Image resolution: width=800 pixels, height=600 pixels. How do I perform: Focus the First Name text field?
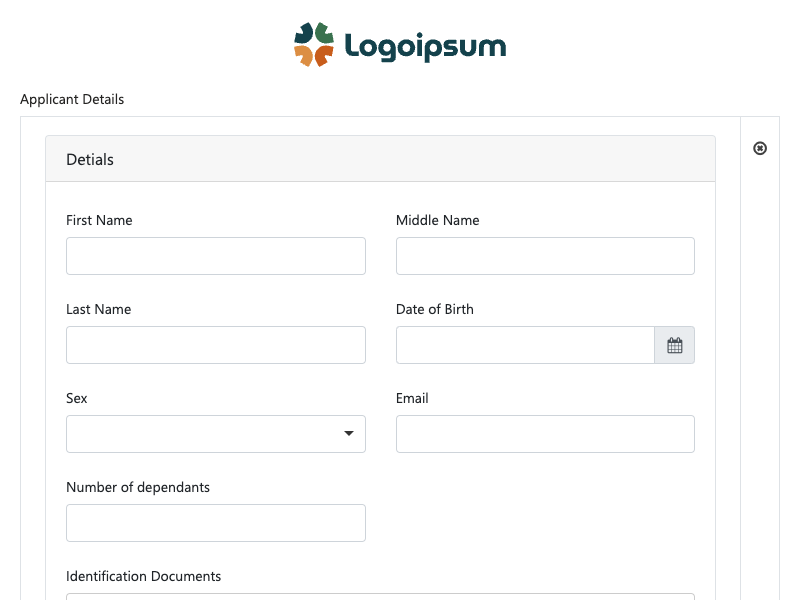(x=216, y=256)
